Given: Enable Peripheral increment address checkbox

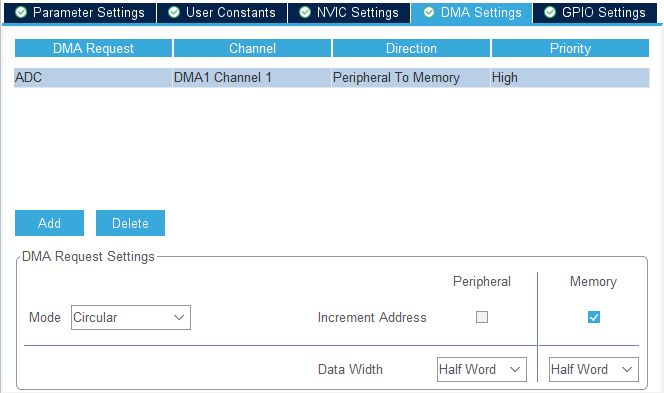Looking at the screenshot, I should pos(482,317).
